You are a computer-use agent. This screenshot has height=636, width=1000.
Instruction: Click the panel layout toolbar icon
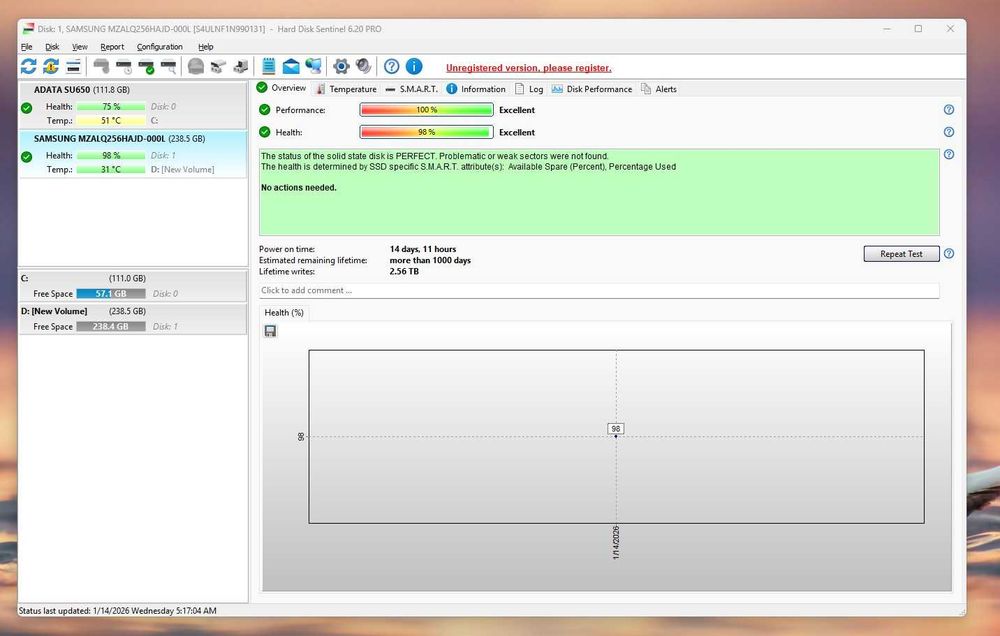click(73, 66)
